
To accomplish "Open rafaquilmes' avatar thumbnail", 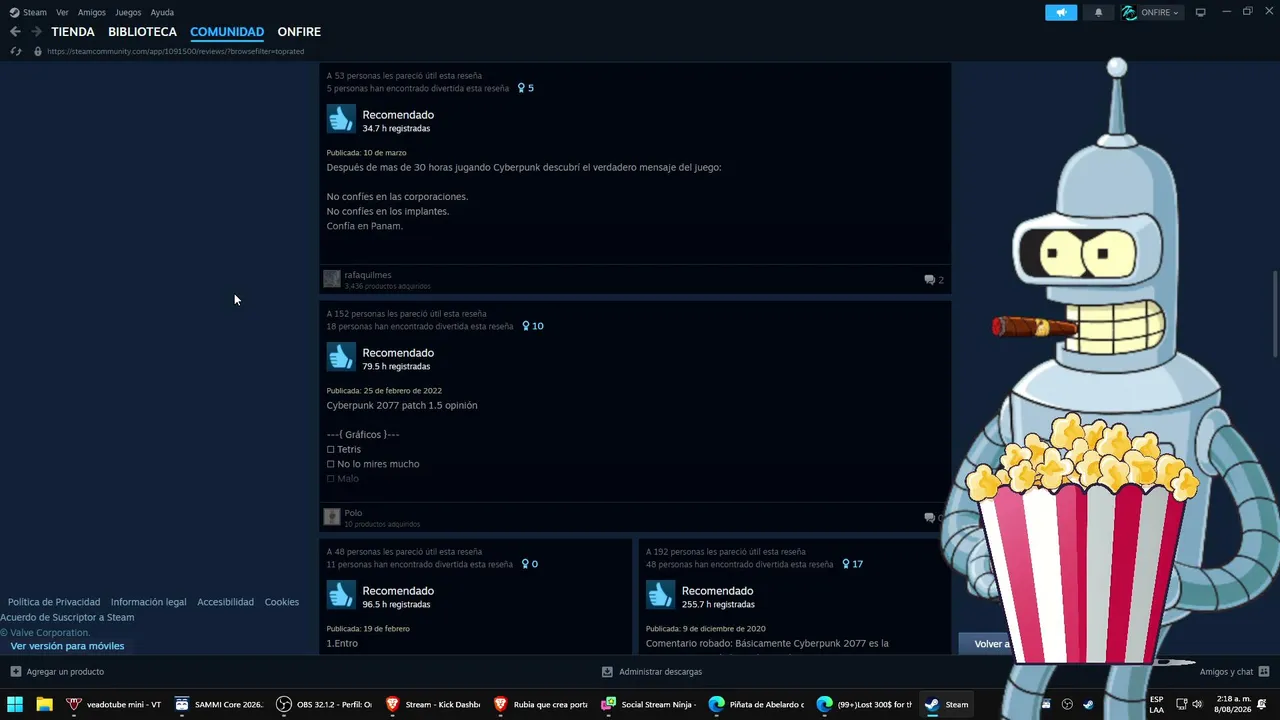I will tap(332, 279).
